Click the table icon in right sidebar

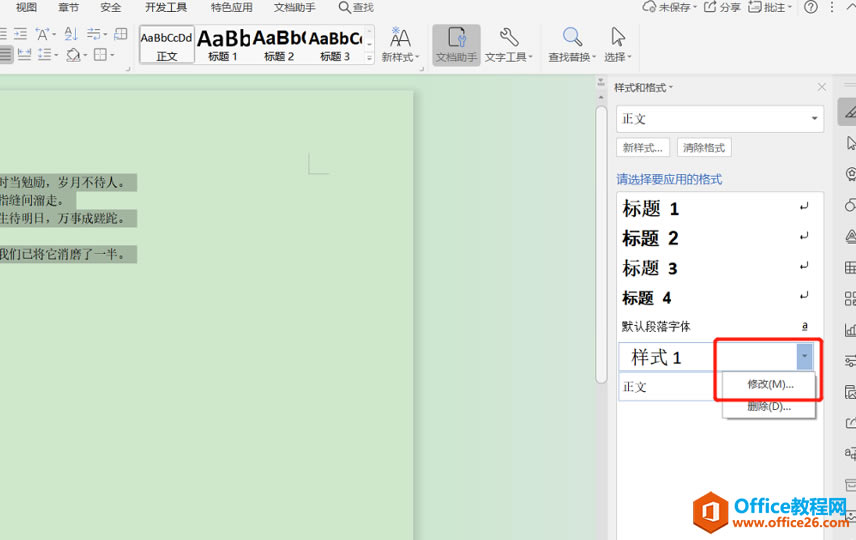click(851, 268)
